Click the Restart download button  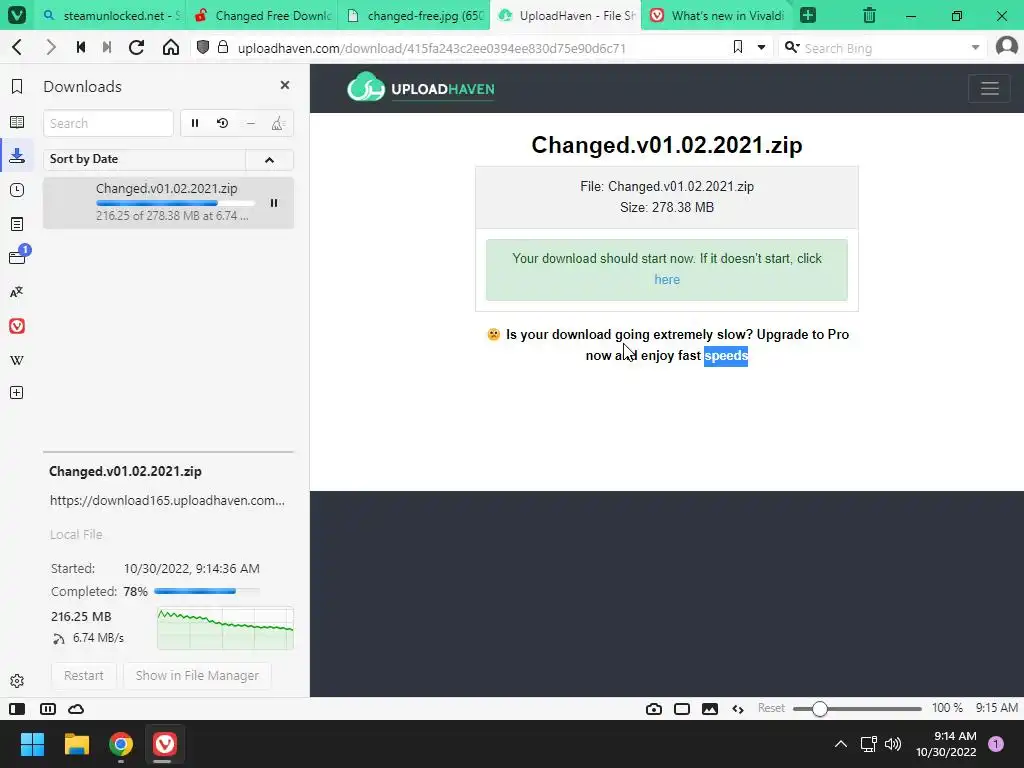84,675
